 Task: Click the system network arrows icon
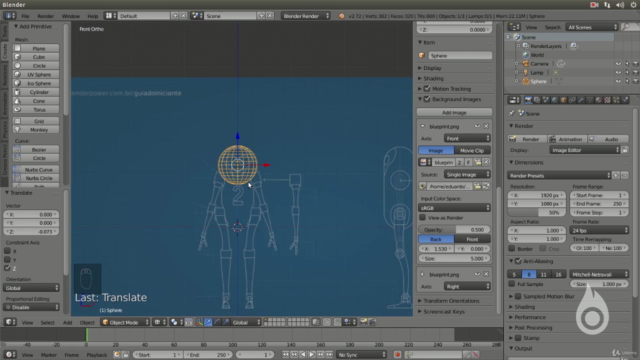click(x=607, y=5)
